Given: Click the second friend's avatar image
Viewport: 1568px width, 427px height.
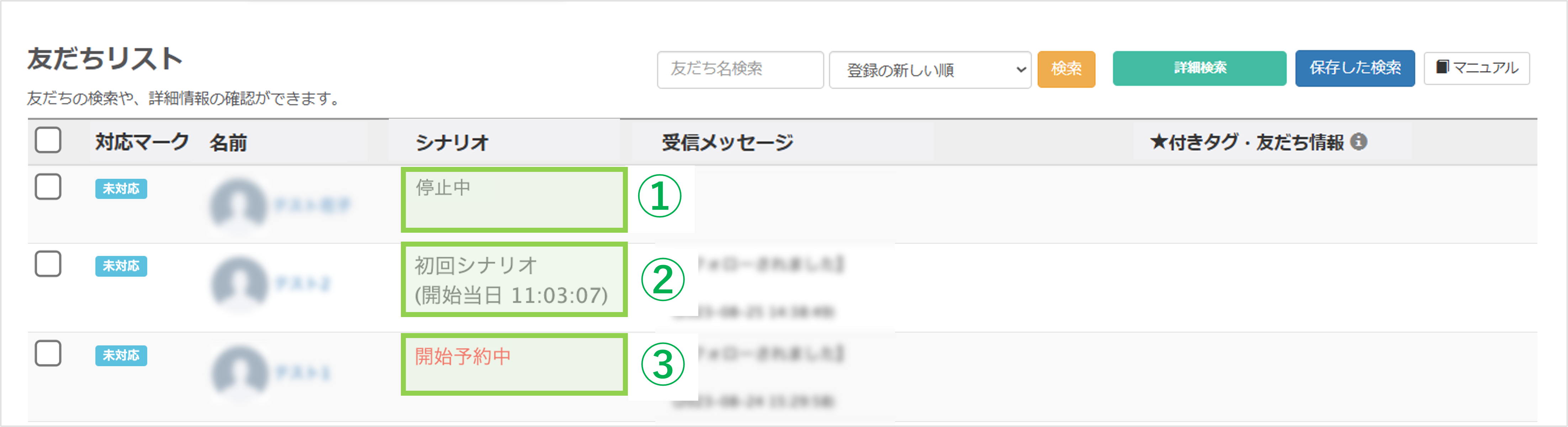Looking at the screenshot, I should click(x=240, y=283).
